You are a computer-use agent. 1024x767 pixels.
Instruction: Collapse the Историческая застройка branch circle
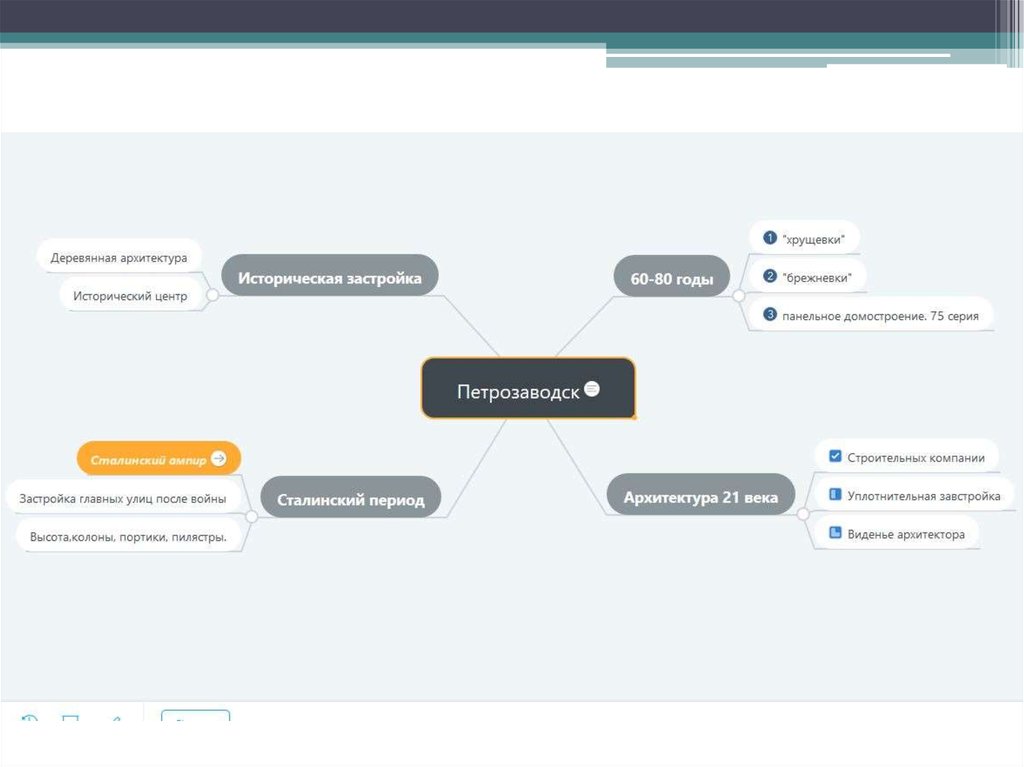pos(211,295)
